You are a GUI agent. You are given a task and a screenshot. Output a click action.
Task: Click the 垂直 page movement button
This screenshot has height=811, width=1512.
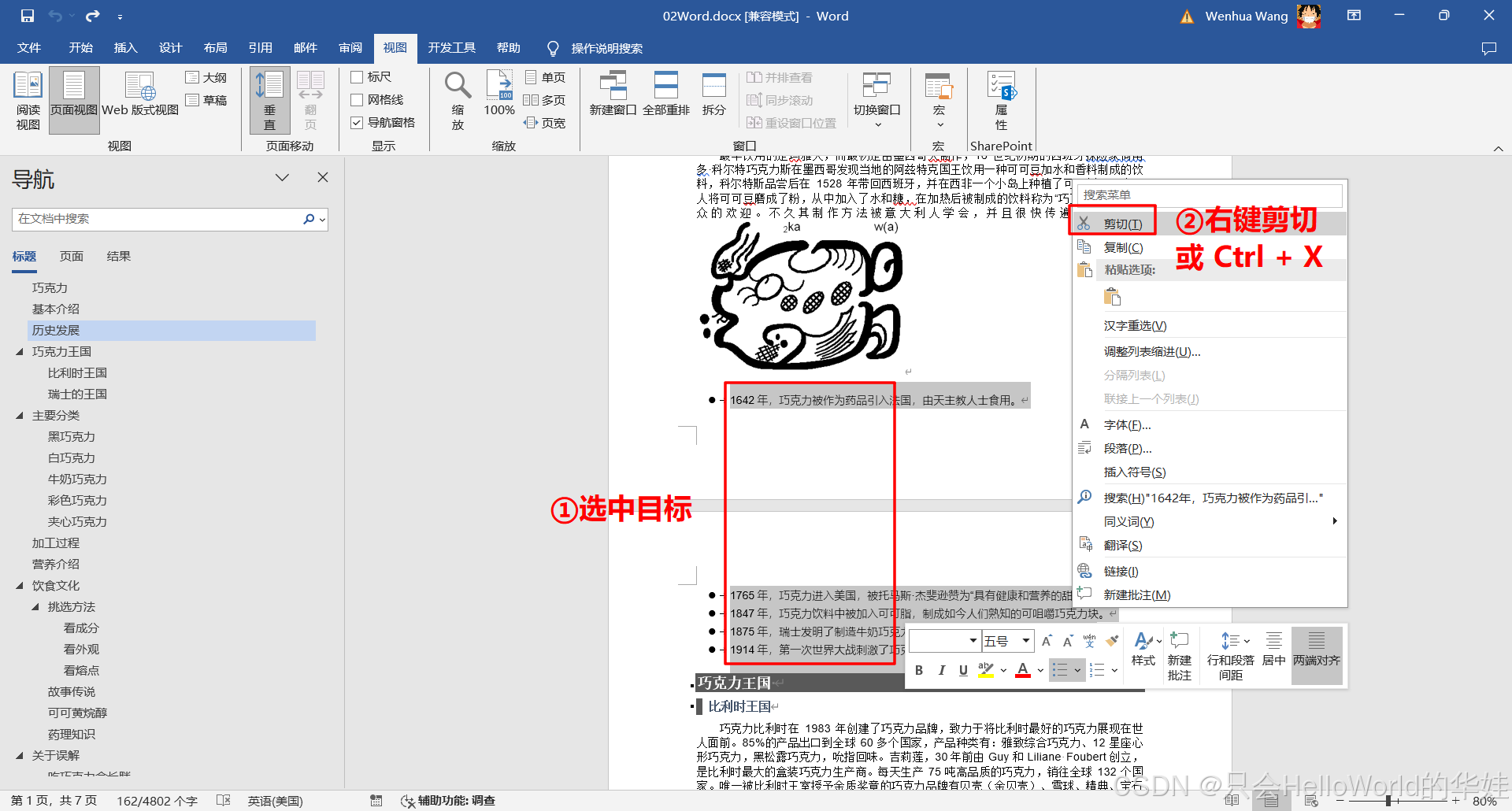click(x=270, y=101)
